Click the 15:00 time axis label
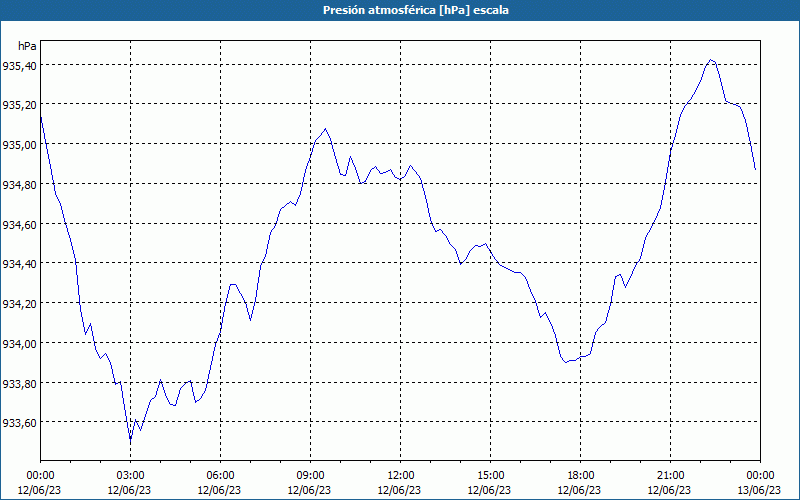 coord(490,476)
